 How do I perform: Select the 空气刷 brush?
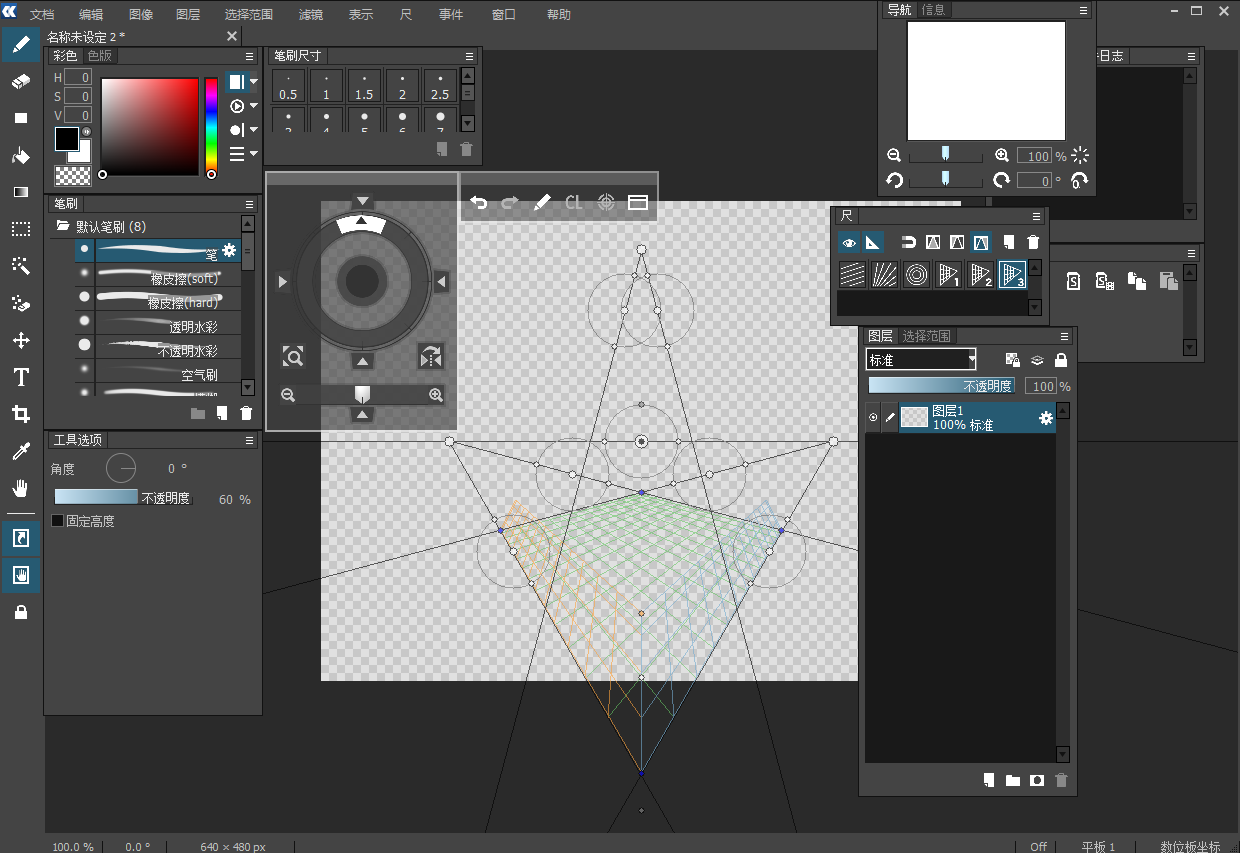pos(158,373)
